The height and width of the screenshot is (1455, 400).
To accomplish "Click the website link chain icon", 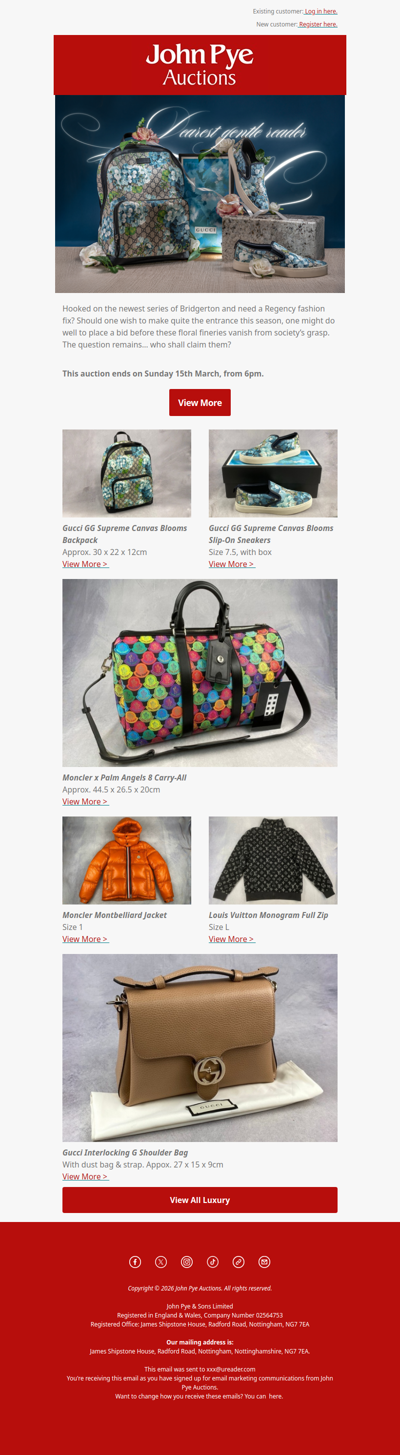I will coord(239,1262).
